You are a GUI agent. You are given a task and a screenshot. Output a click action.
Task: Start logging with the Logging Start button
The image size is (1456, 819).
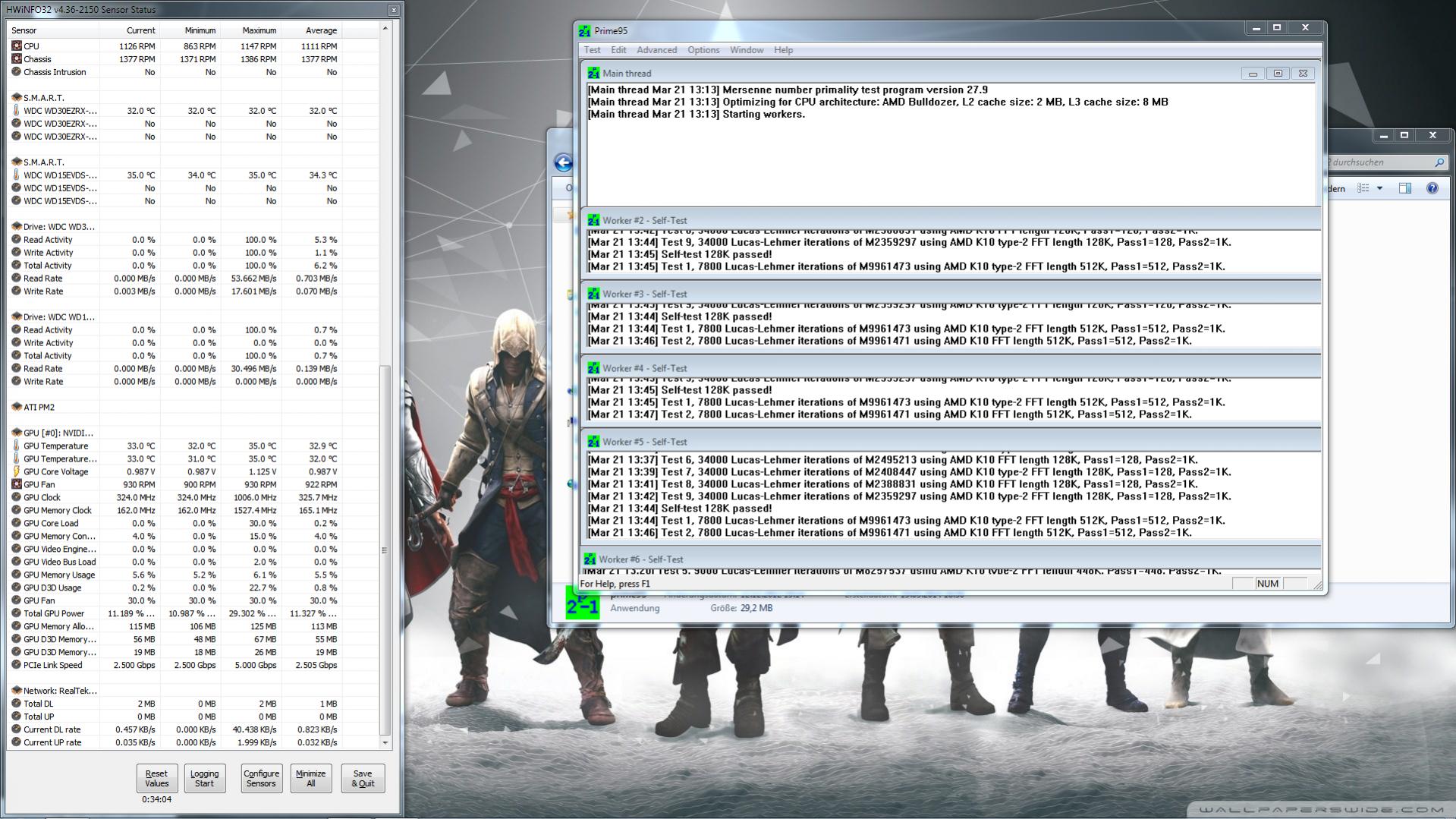[204, 779]
